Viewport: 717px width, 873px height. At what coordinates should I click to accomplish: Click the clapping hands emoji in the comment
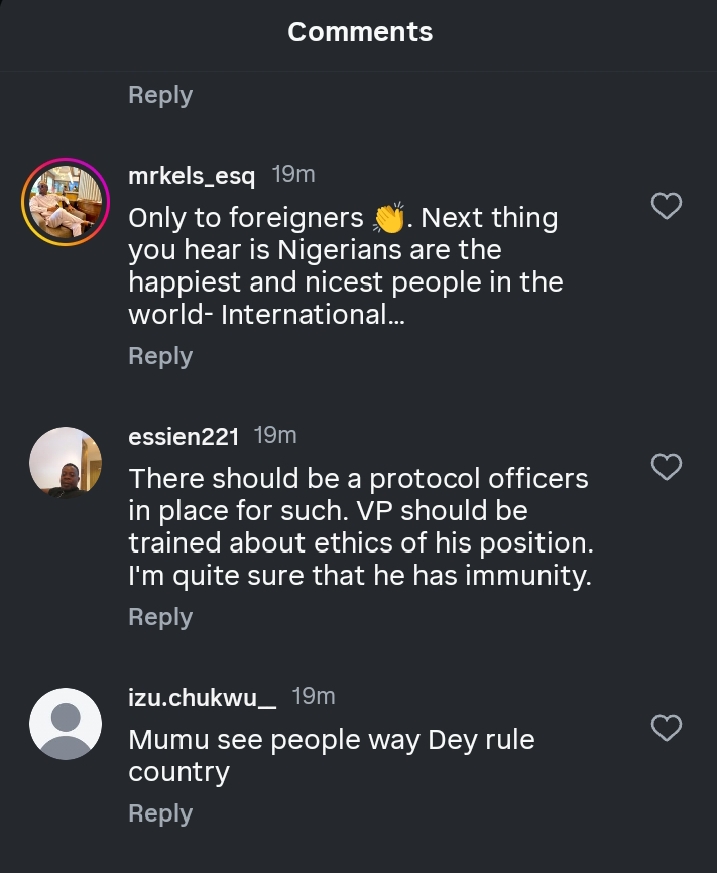click(387, 218)
